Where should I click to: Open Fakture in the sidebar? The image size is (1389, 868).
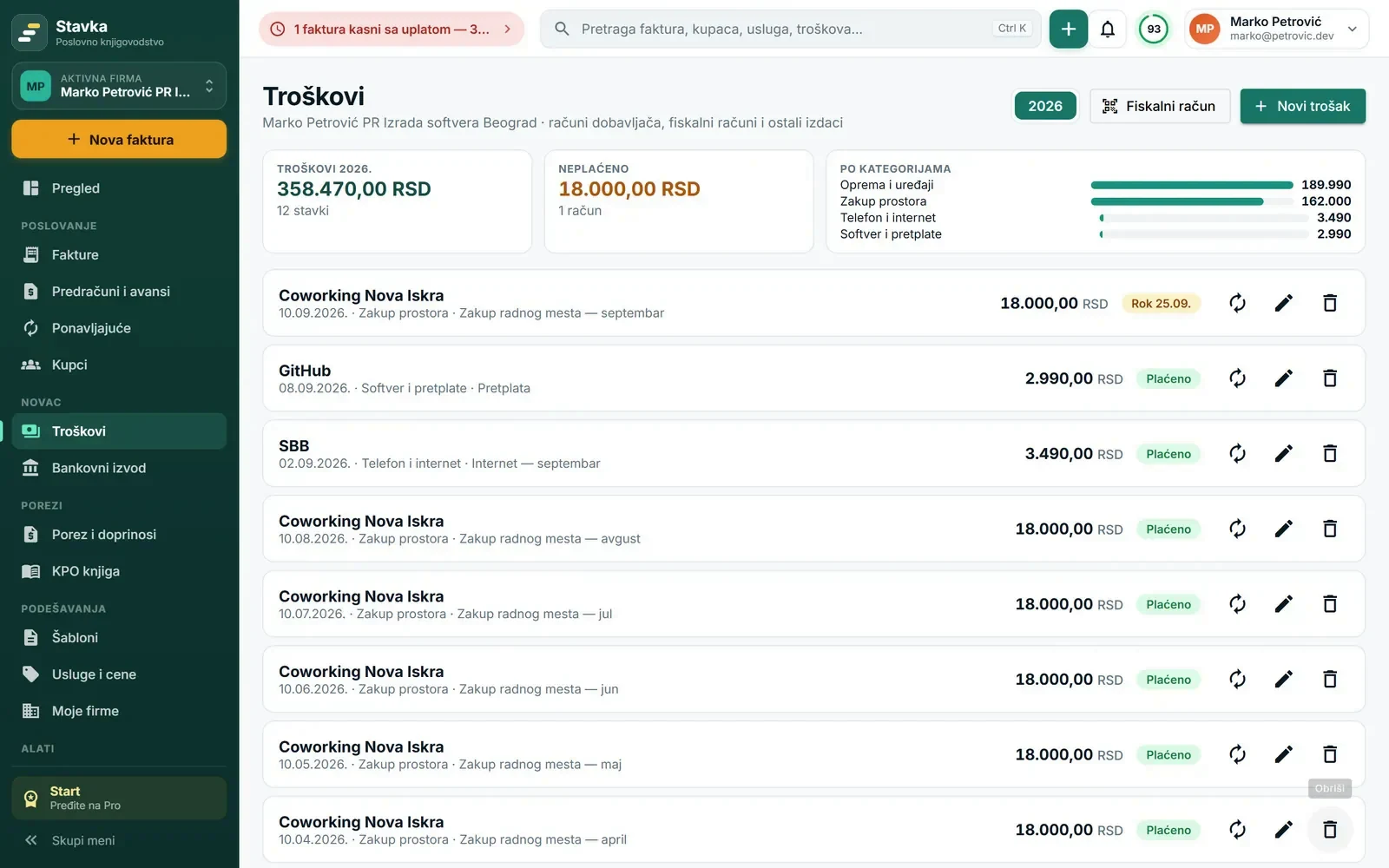pyautogui.click(x=119, y=255)
